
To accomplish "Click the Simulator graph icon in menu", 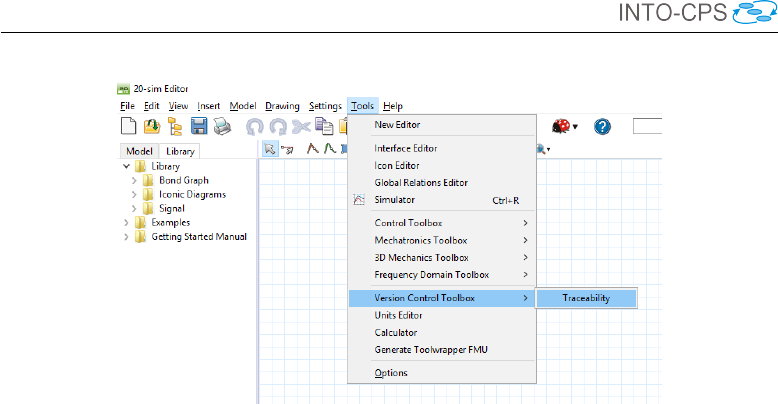I will click(359, 200).
